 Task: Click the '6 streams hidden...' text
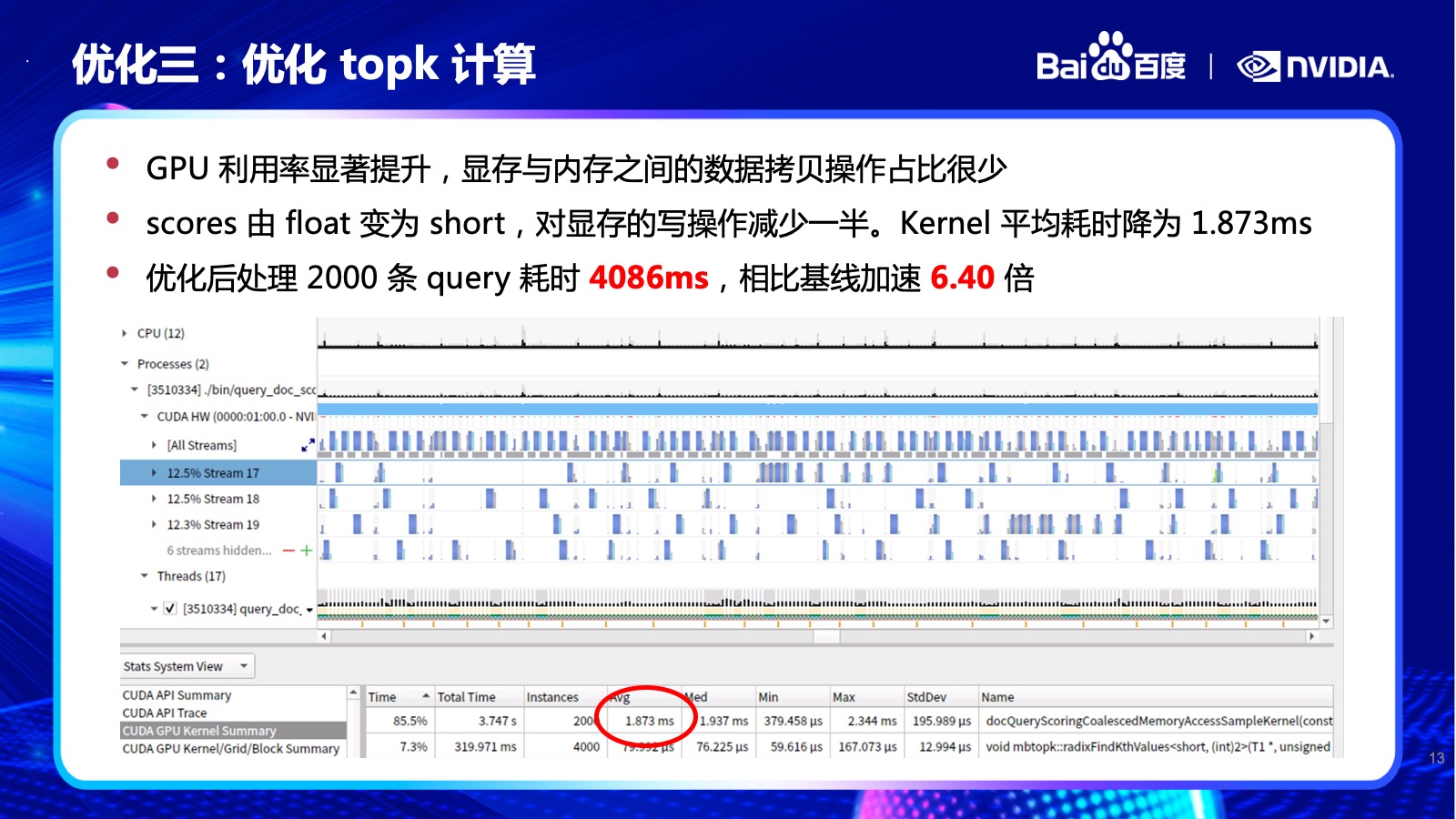(219, 551)
